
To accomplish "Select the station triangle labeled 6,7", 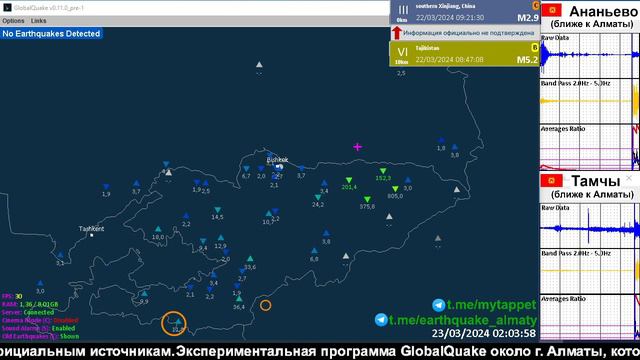I will pyautogui.click(x=246, y=169).
